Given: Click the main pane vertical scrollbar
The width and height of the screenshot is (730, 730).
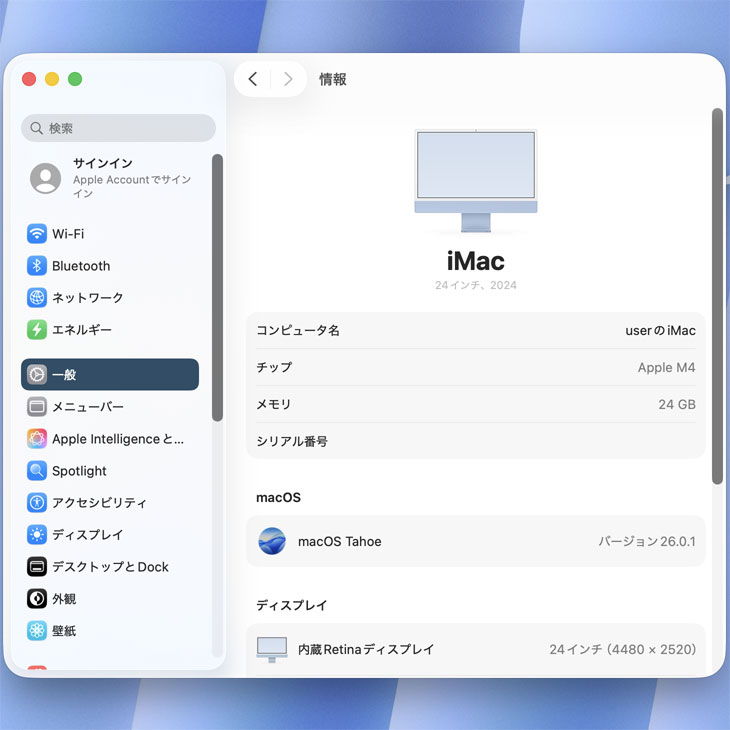Looking at the screenshot, I should tap(717, 296).
